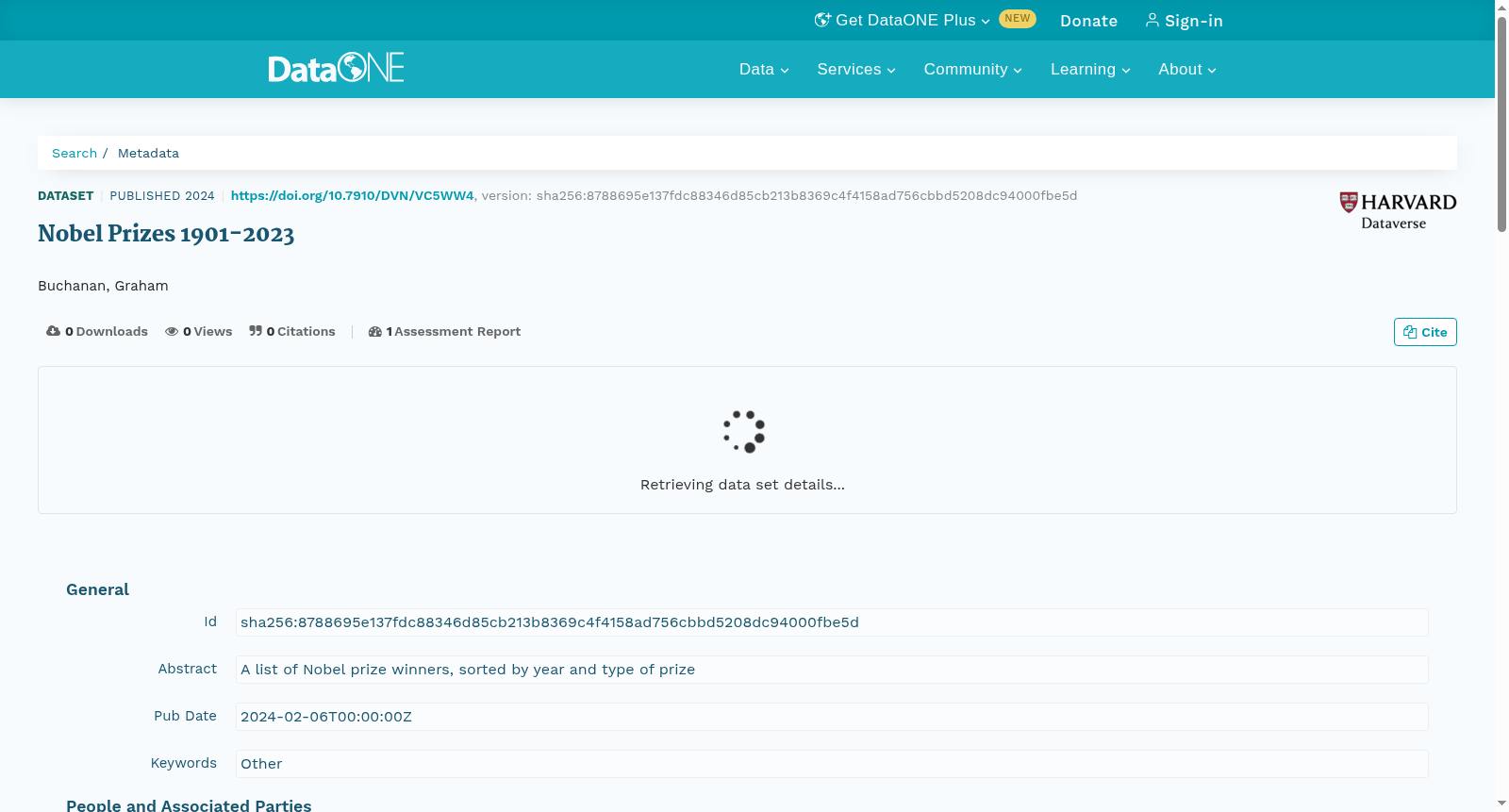1509x812 pixels.
Task: Click the Metadata breadcrumb text
Action: (x=148, y=153)
